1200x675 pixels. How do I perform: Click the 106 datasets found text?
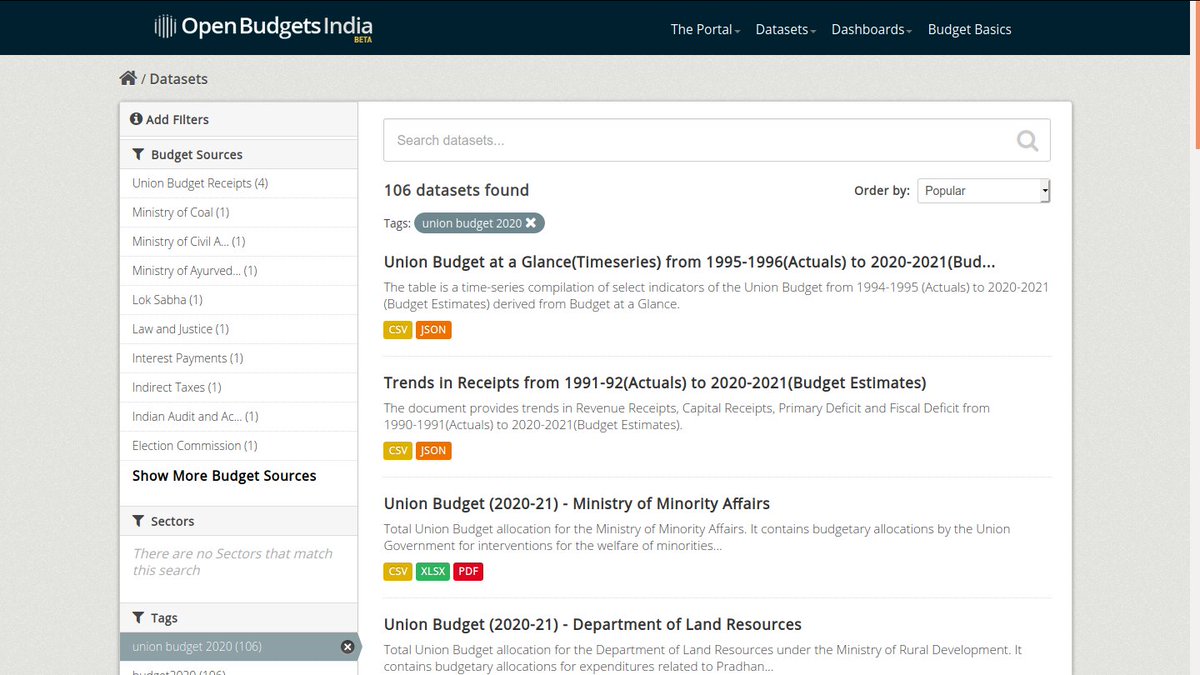[x=456, y=190]
